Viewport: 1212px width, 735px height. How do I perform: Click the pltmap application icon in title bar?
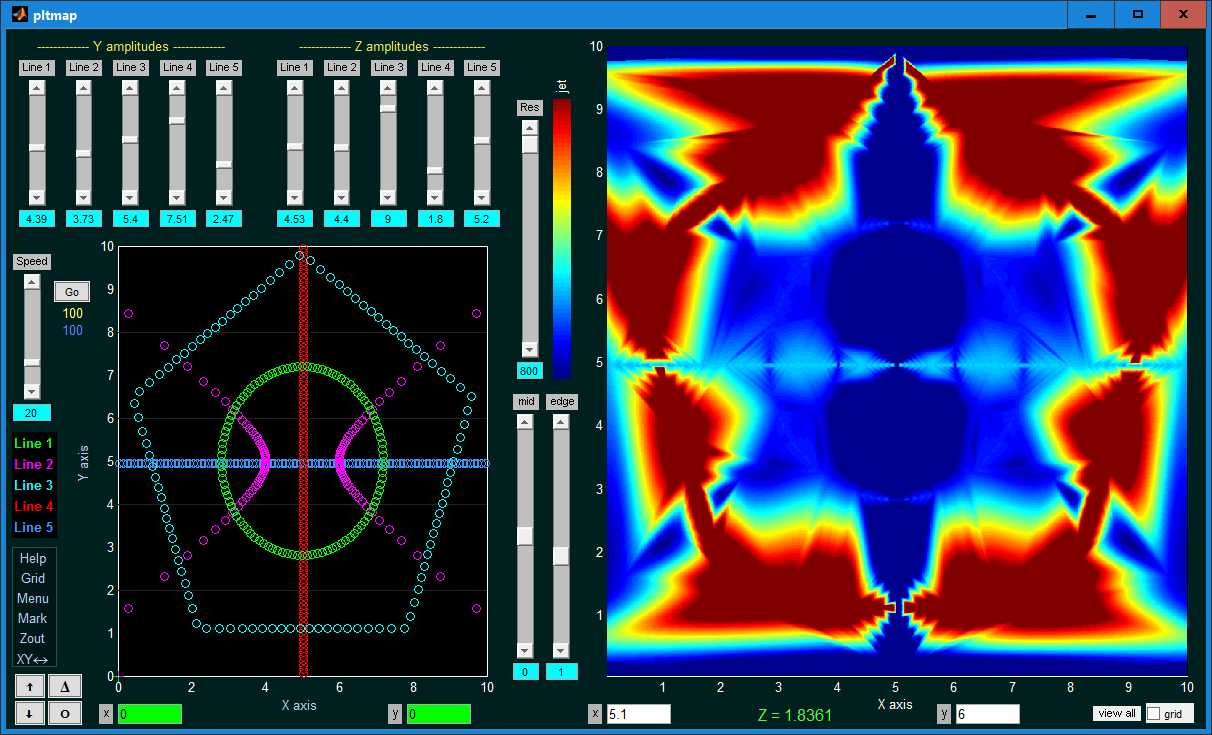(x=18, y=15)
